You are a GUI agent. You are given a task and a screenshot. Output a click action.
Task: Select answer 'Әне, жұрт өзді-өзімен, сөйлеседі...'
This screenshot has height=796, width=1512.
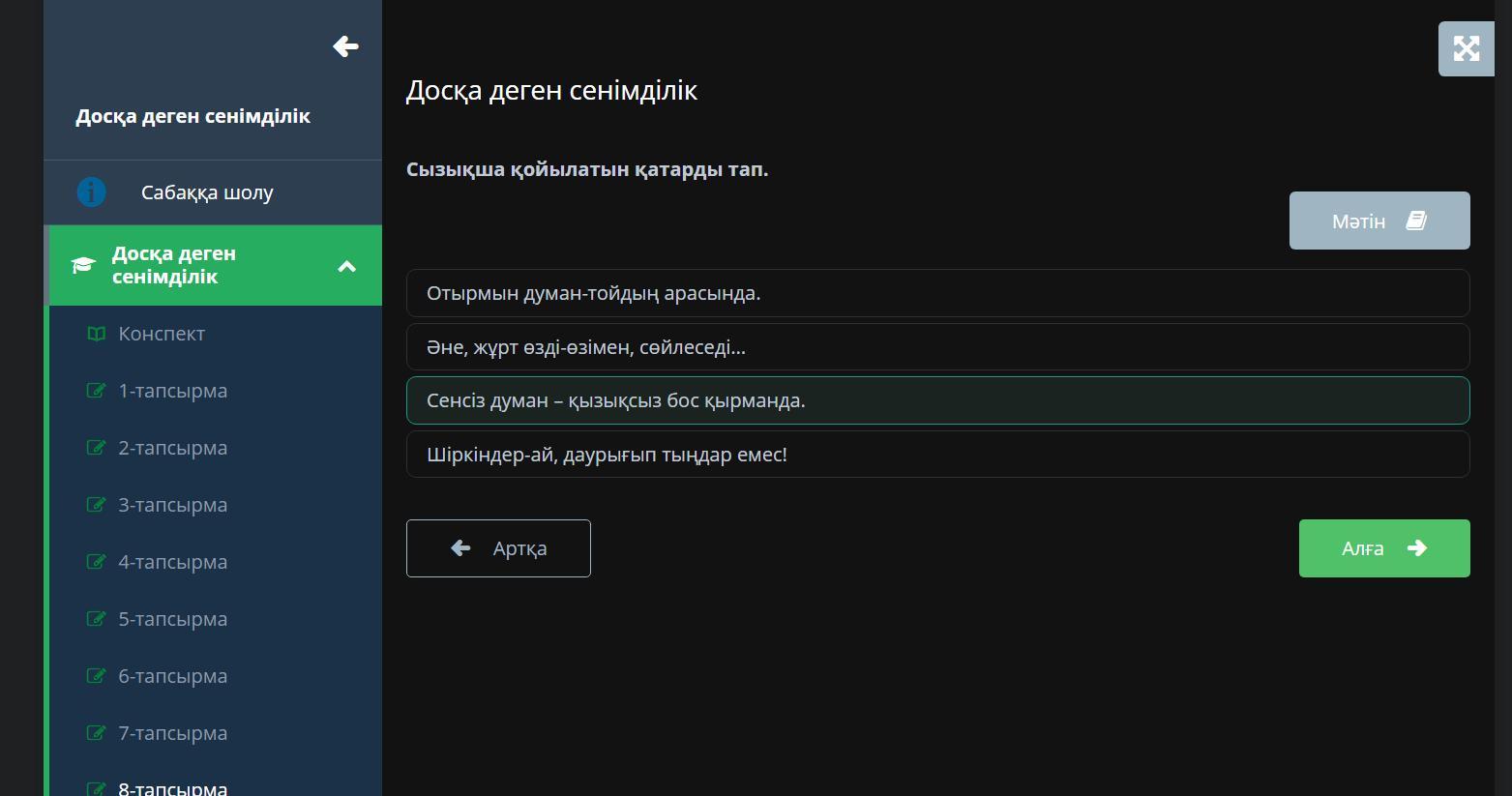[x=937, y=347]
